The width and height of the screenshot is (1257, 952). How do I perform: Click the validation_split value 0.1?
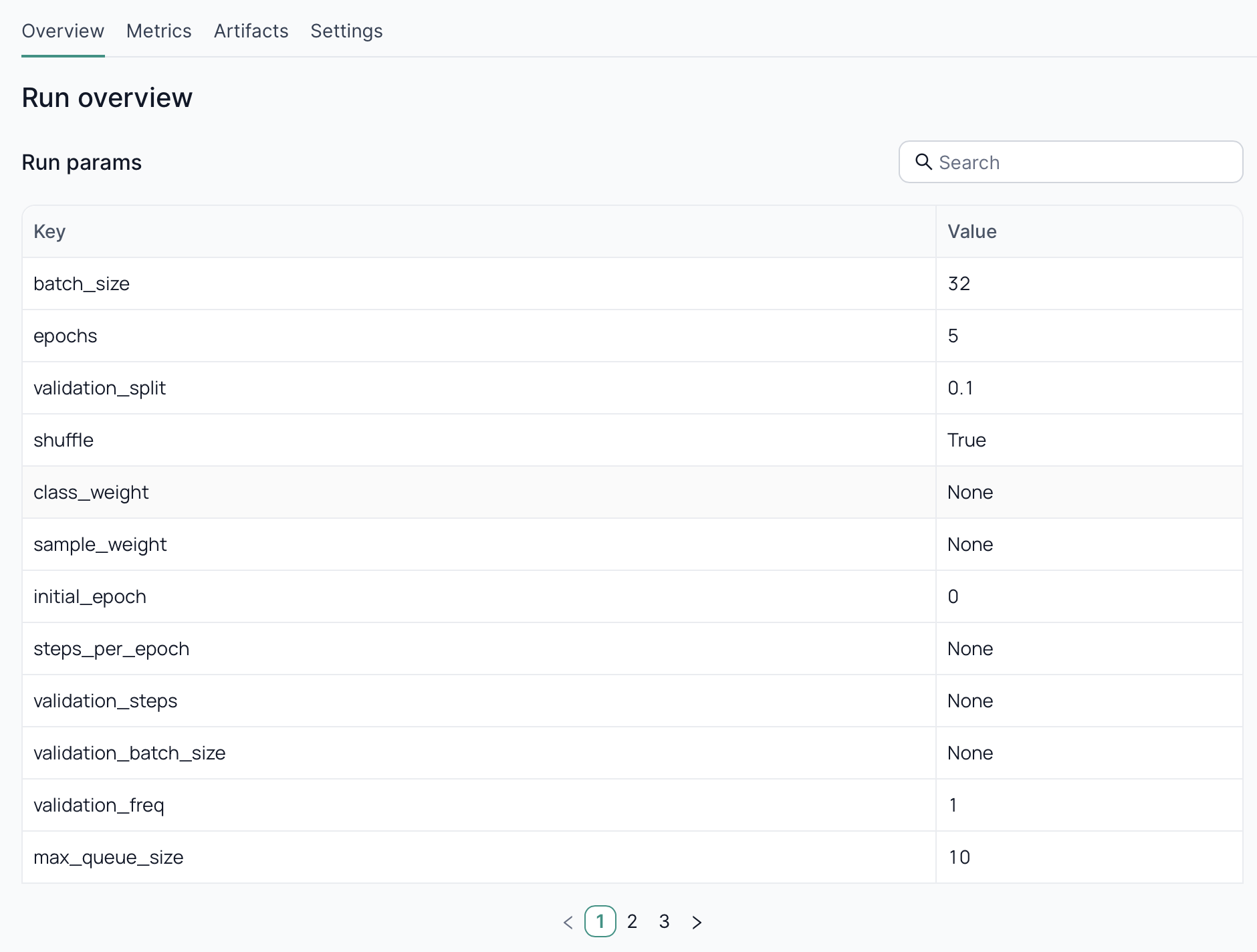(961, 388)
